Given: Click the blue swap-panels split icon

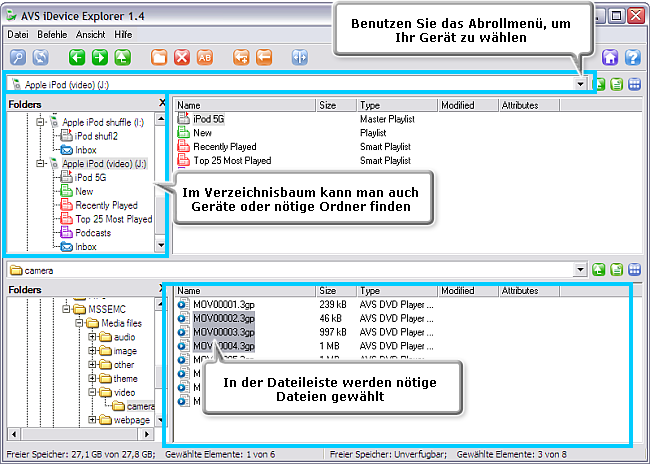Looking at the screenshot, I should tap(300, 57).
